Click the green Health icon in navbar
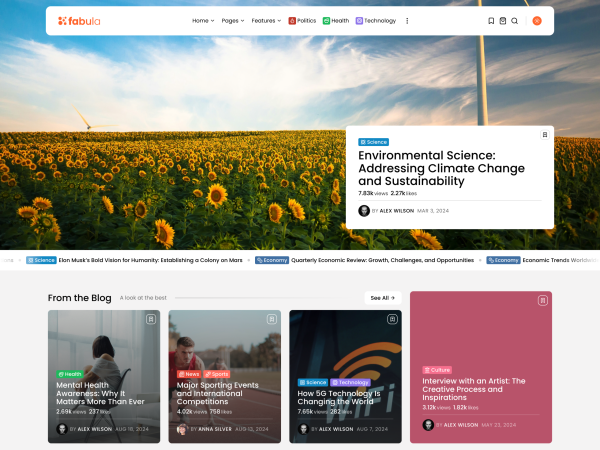 [326, 21]
